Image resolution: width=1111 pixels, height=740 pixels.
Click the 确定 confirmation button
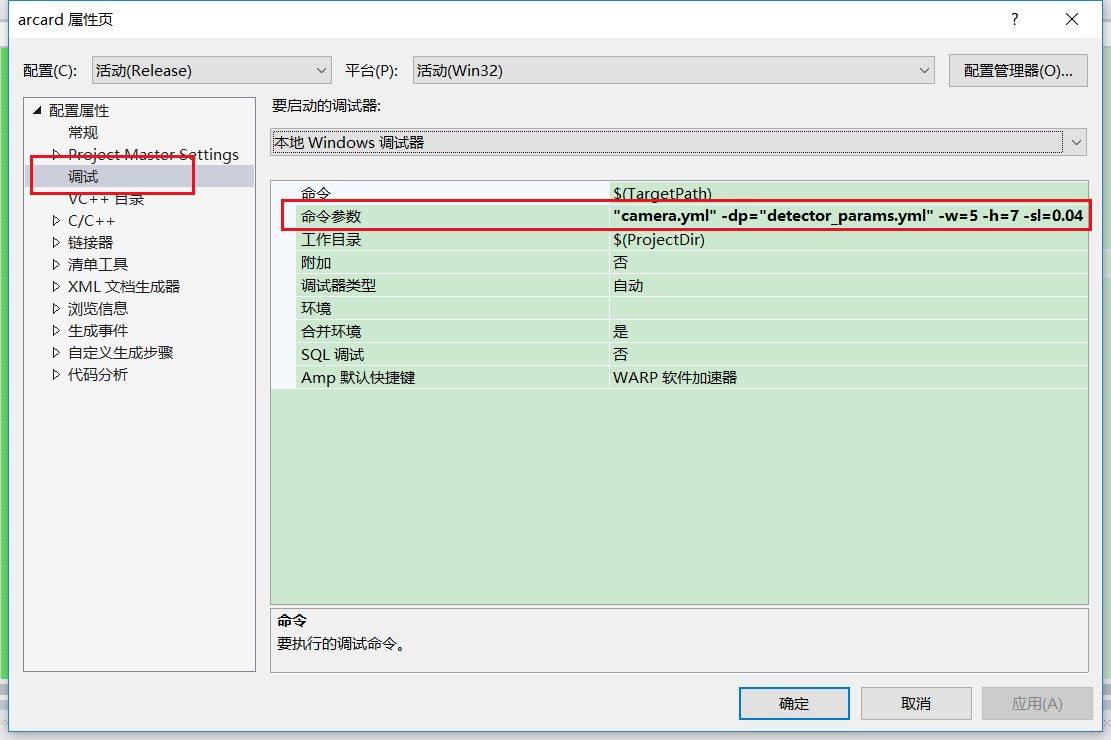click(x=794, y=703)
